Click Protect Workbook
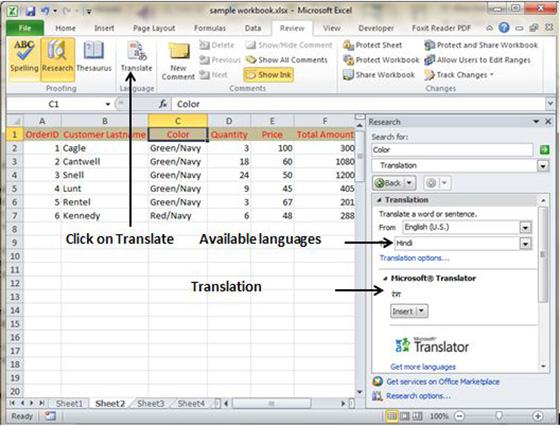The image size is (560, 427). pyautogui.click(x=381, y=60)
